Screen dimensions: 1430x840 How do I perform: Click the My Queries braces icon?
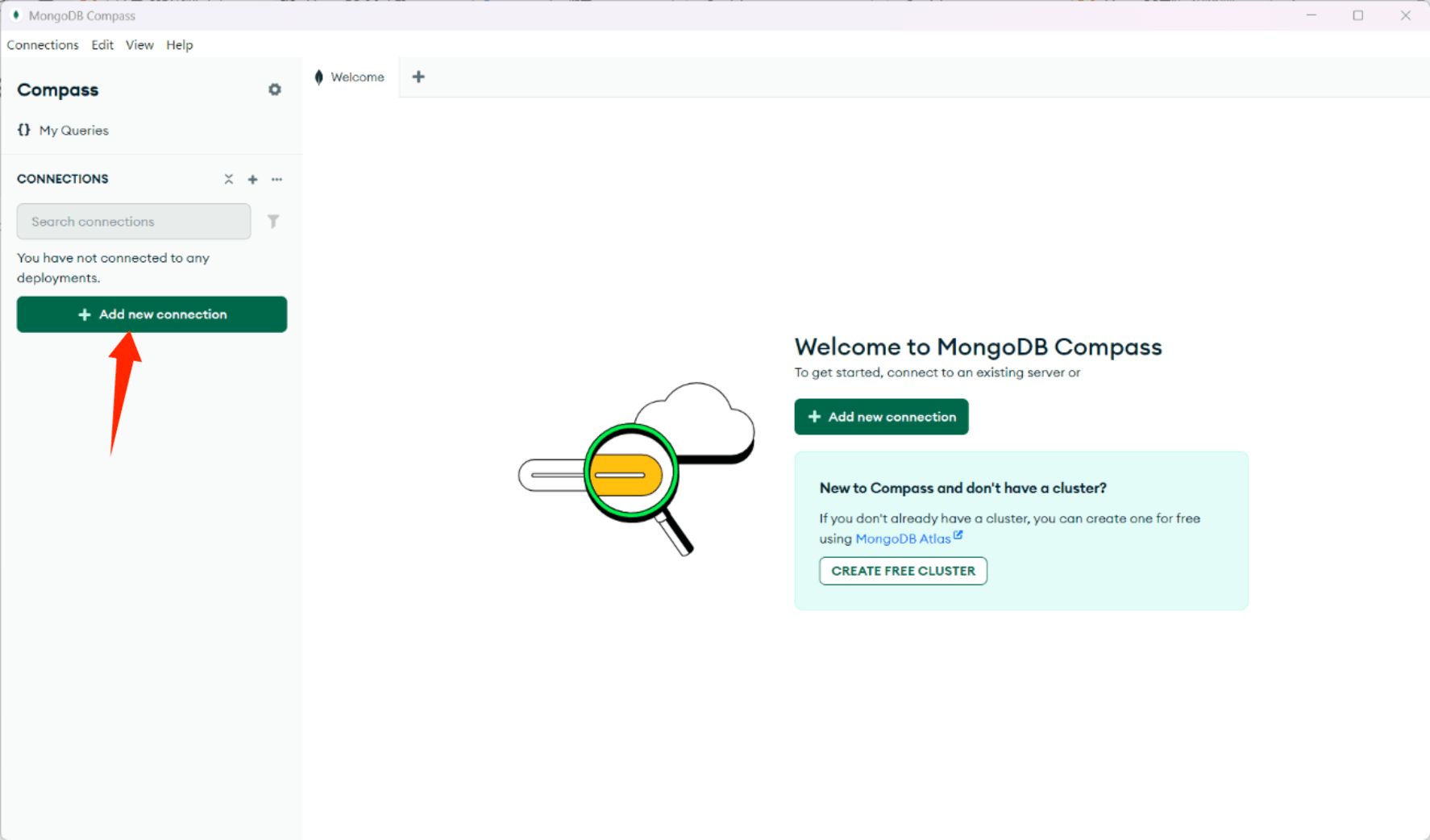24,130
